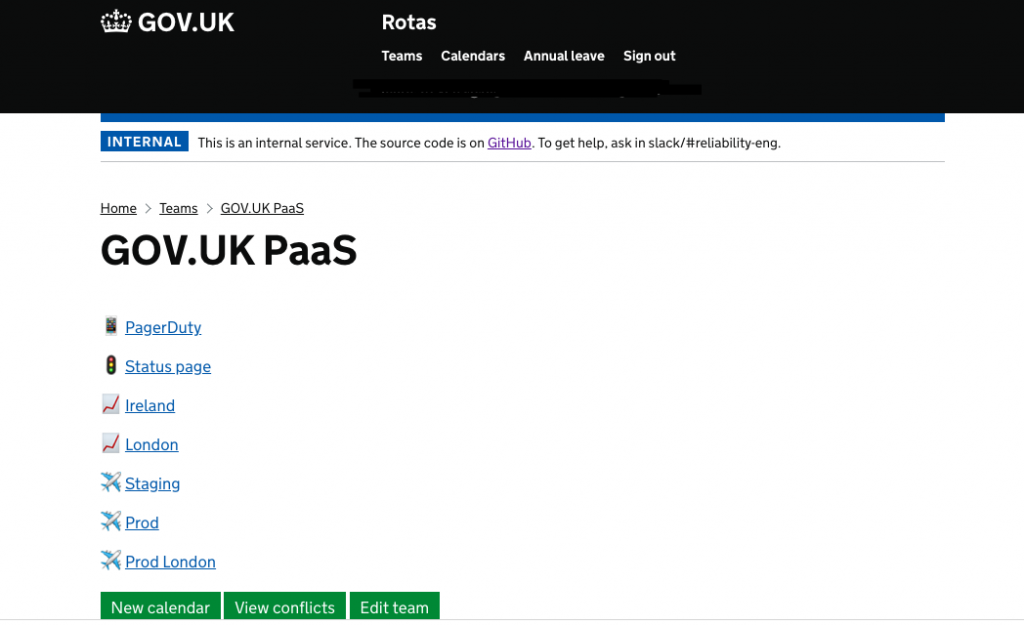Image resolution: width=1024 pixels, height=626 pixels.
Task: Go to Teams breadcrumb link
Action: [178, 208]
